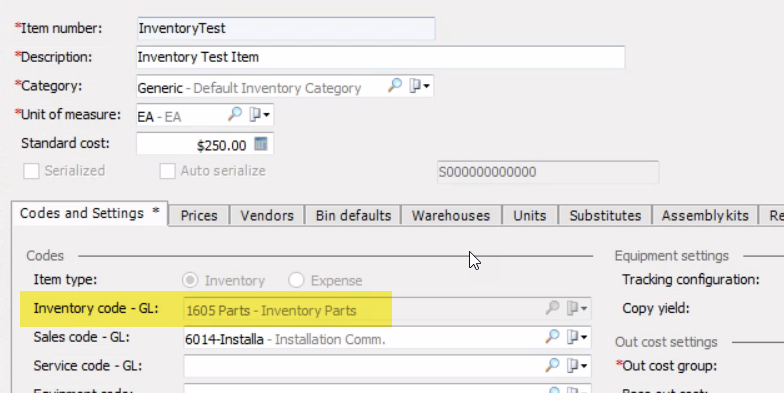This screenshot has height=393, width=784.
Task: Switch to the Substitutes tab
Action: pyautogui.click(x=605, y=216)
